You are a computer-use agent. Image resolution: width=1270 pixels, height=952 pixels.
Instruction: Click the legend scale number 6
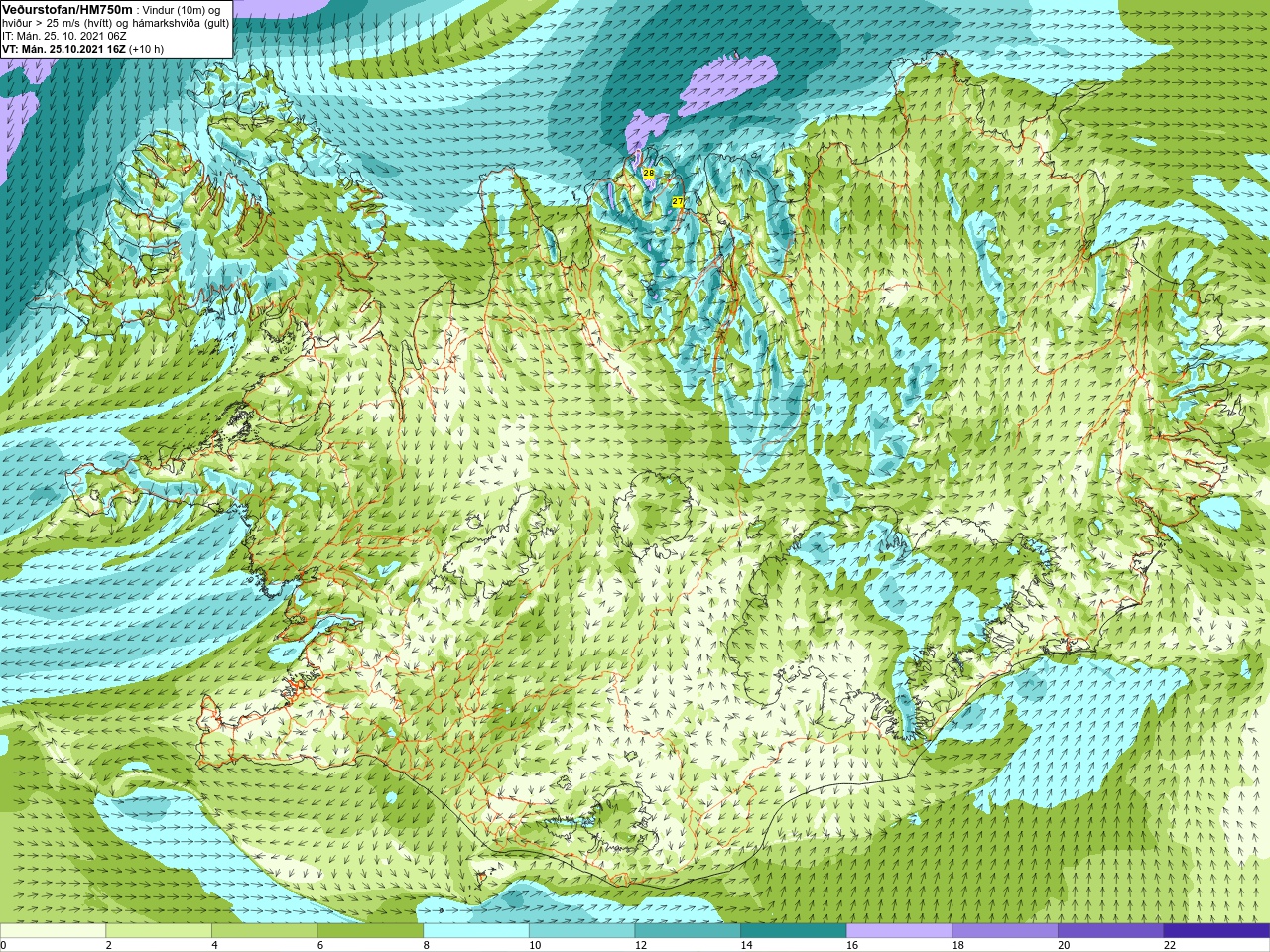[x=320, y=945]
